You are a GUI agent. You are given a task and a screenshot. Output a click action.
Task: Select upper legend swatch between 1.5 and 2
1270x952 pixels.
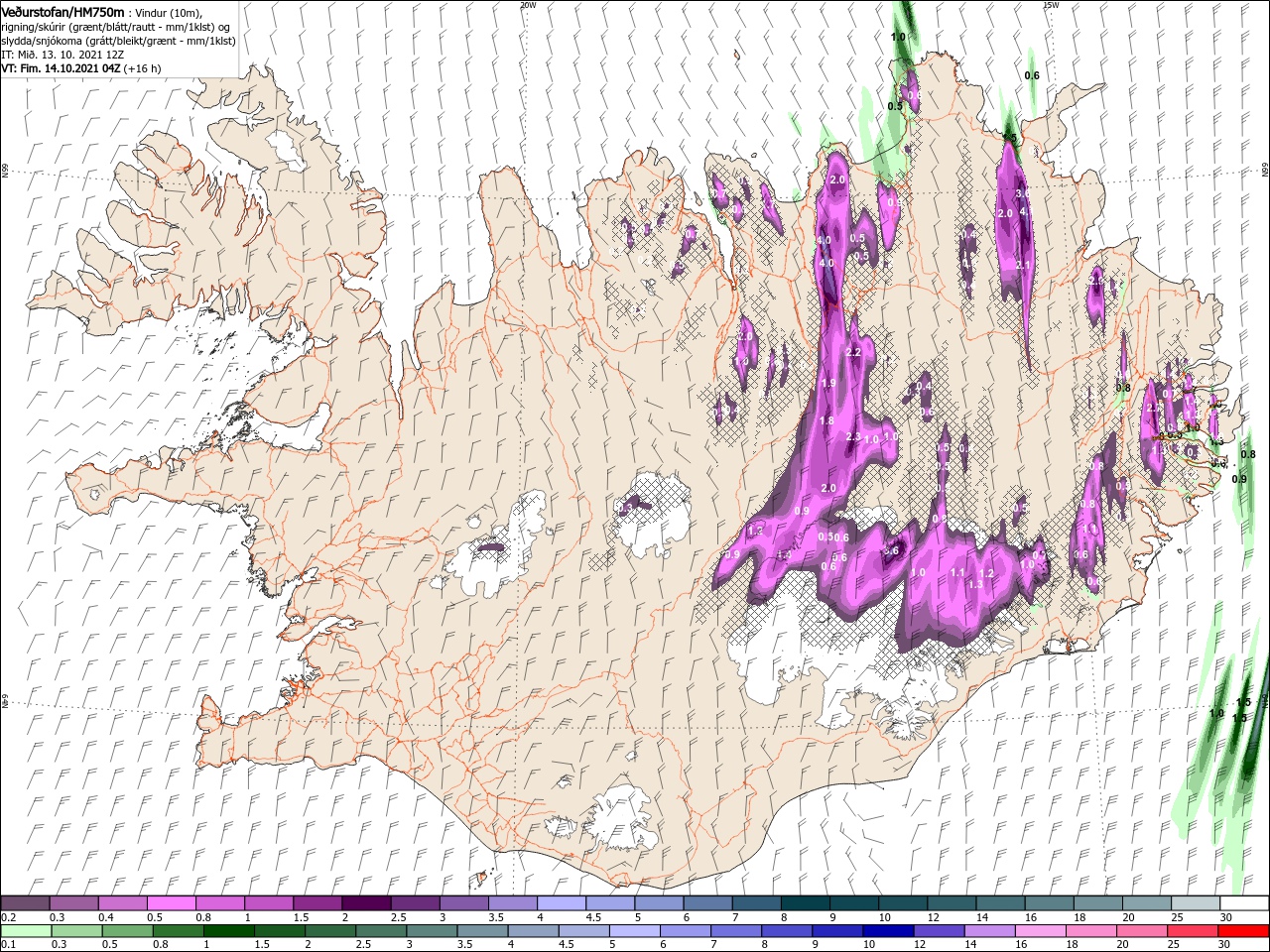(317, 903)
